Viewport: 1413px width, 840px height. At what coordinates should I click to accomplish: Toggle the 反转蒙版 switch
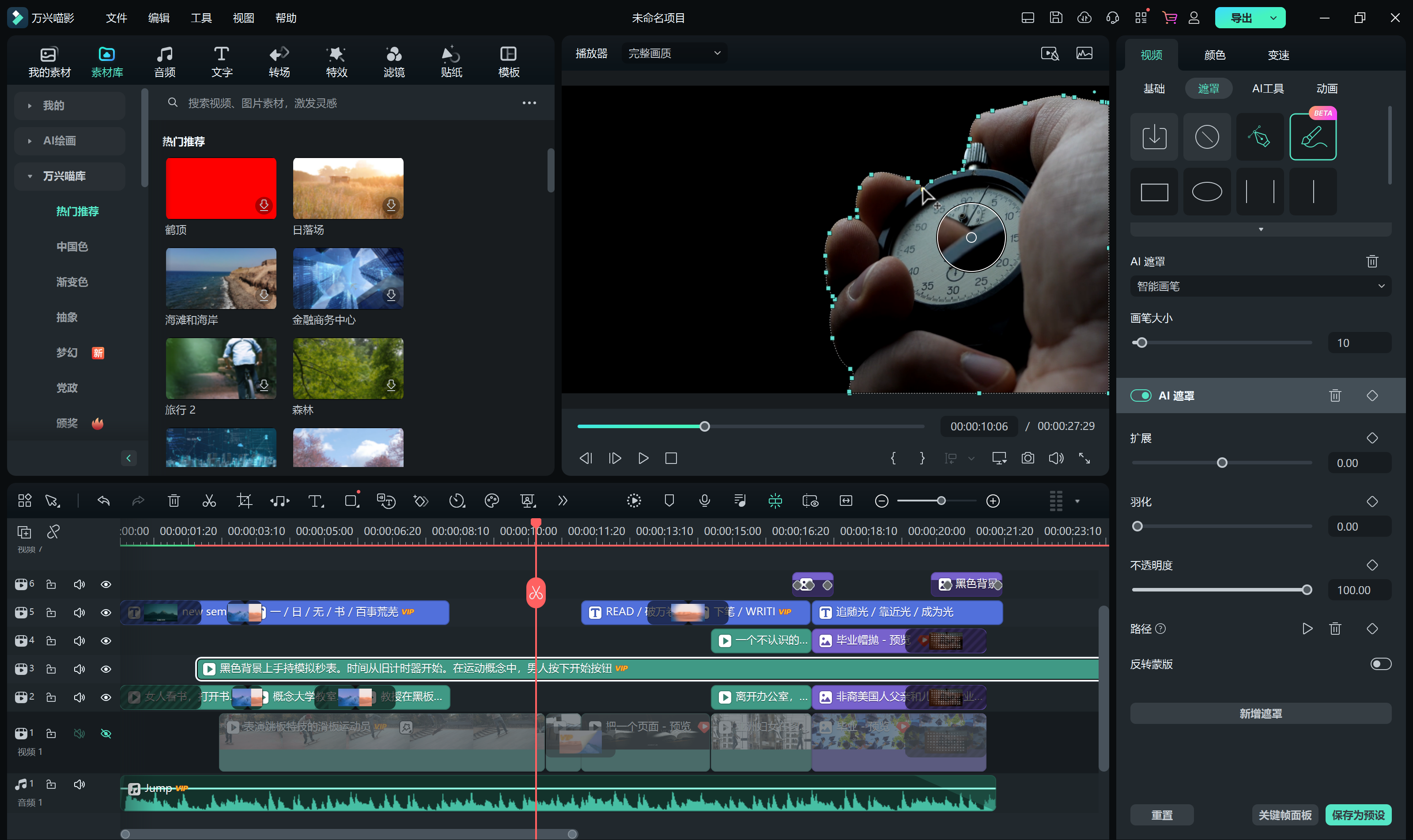pos(1380,664)
